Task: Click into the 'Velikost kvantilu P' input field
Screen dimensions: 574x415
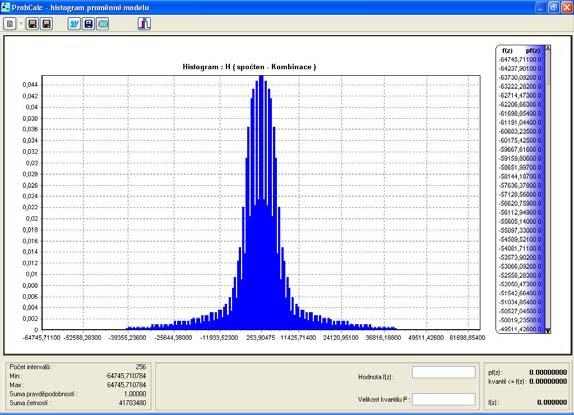Action: click(x=444, y=399)
